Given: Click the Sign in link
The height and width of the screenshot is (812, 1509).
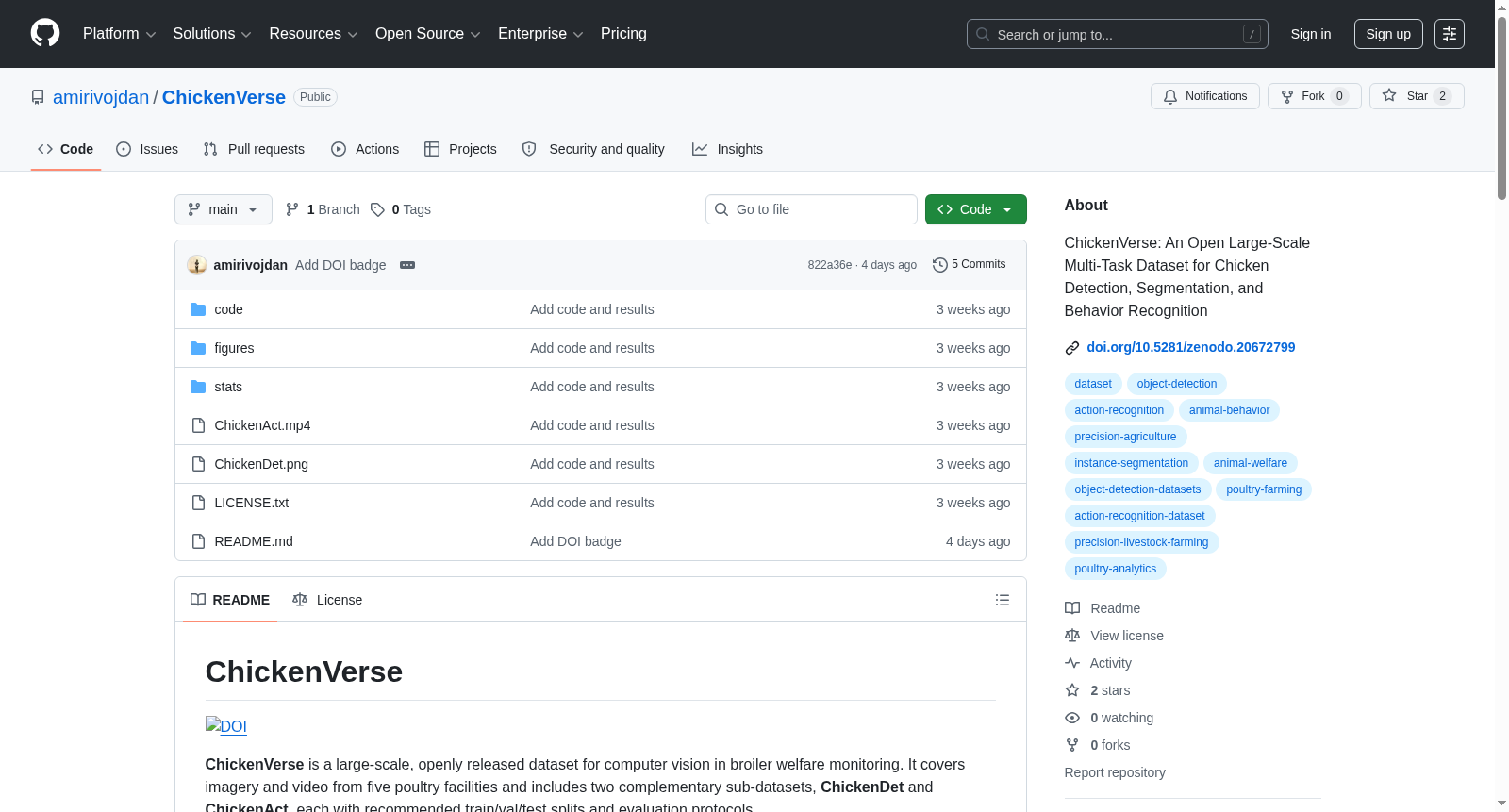Looking at the screenshot, I should point(1311,34).
